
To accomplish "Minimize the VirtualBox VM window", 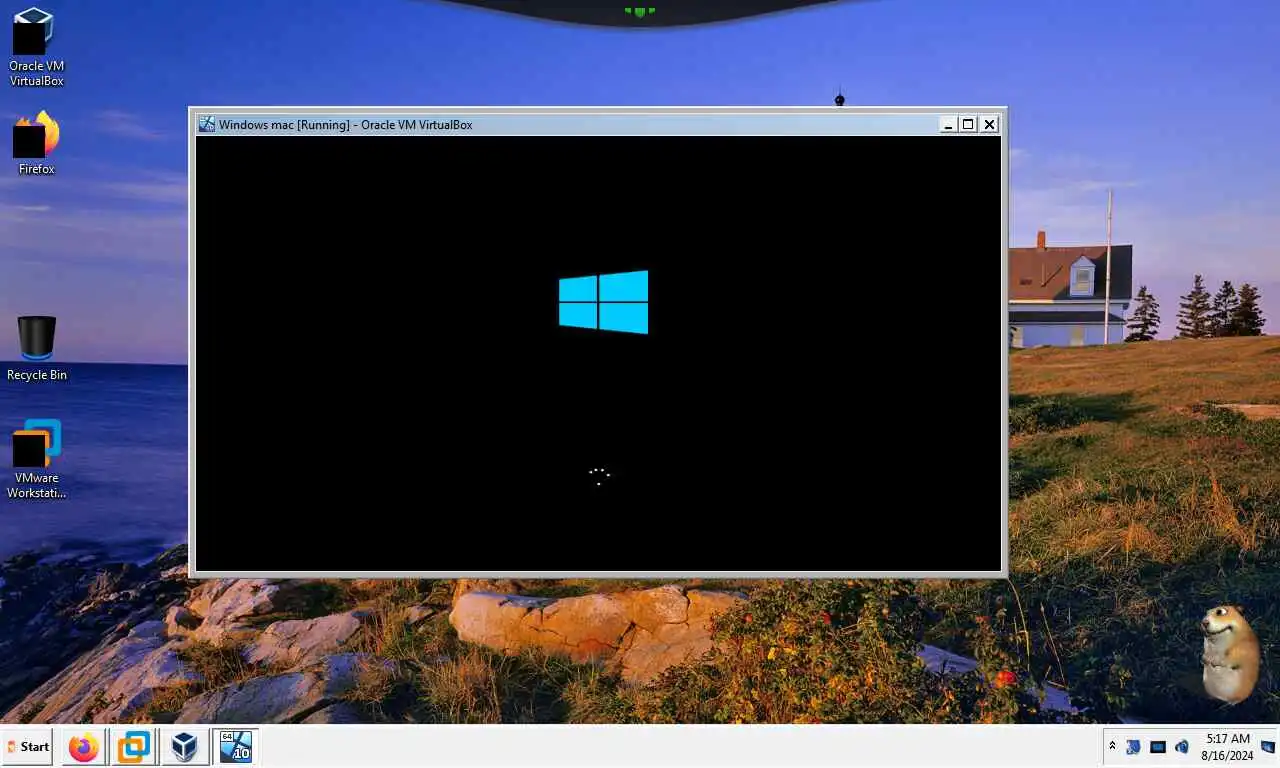I will (x=948, y=124).
